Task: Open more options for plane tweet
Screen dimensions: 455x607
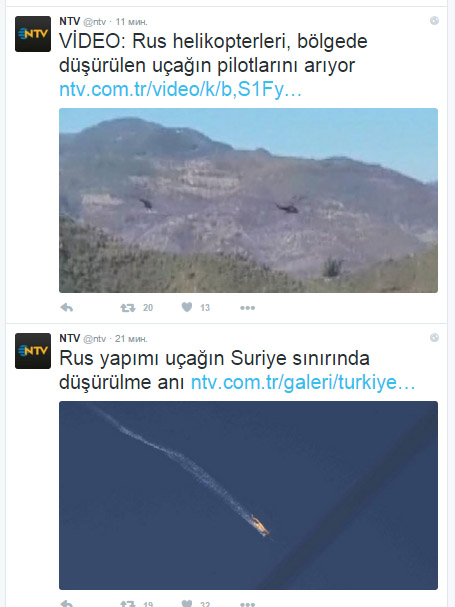Action: pos(247,604)
